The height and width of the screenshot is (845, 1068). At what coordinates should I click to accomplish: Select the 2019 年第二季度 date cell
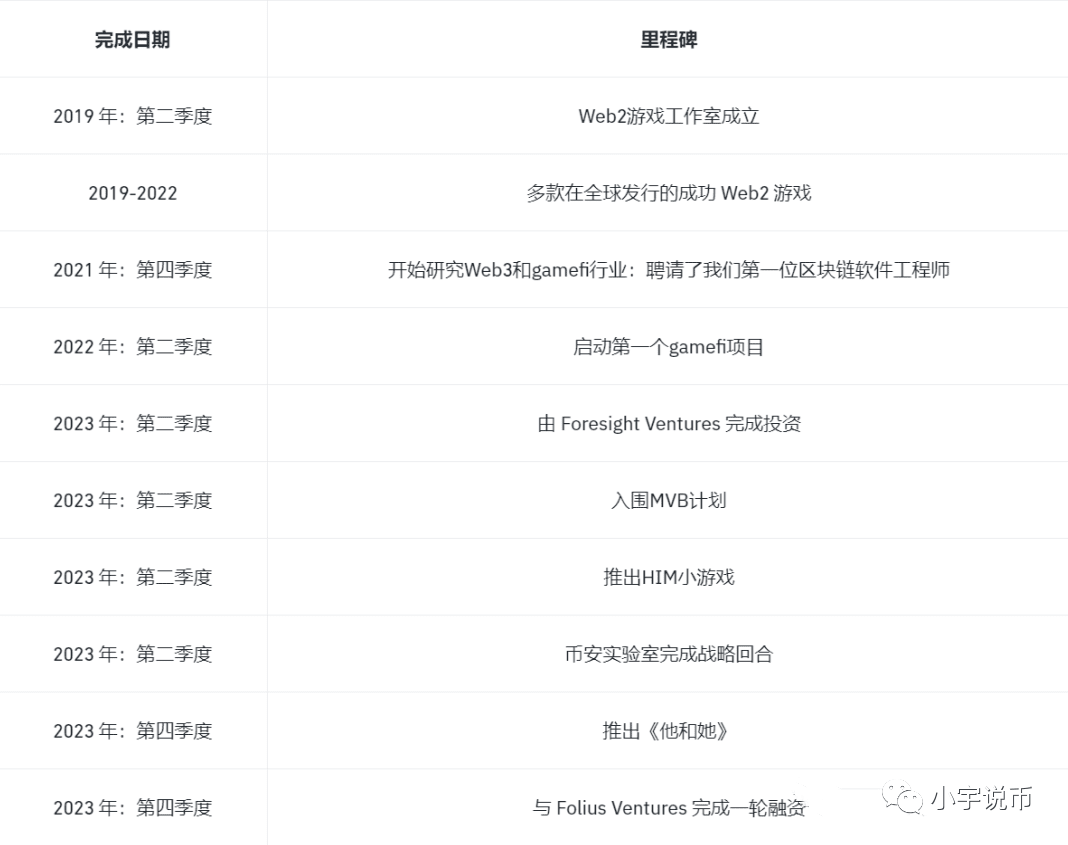tap(133, 115)
